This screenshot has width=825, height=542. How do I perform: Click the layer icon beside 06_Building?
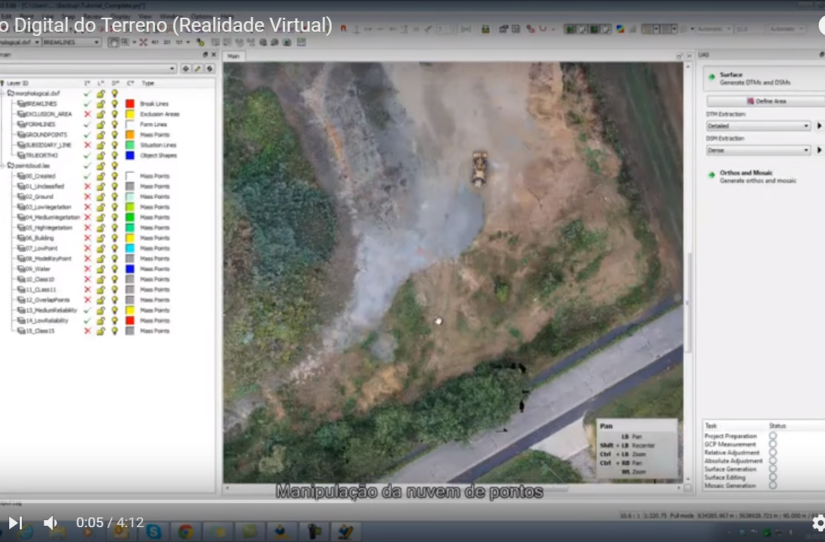(x=22, y=238)
